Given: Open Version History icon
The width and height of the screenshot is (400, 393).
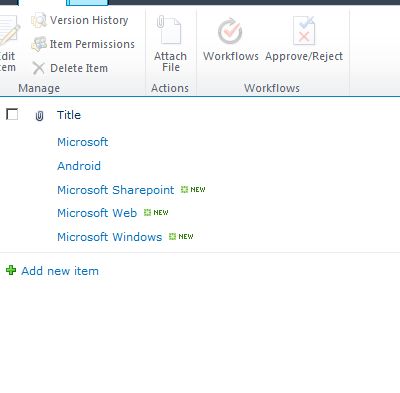Looking at the screenshot, I should (39, 20).
